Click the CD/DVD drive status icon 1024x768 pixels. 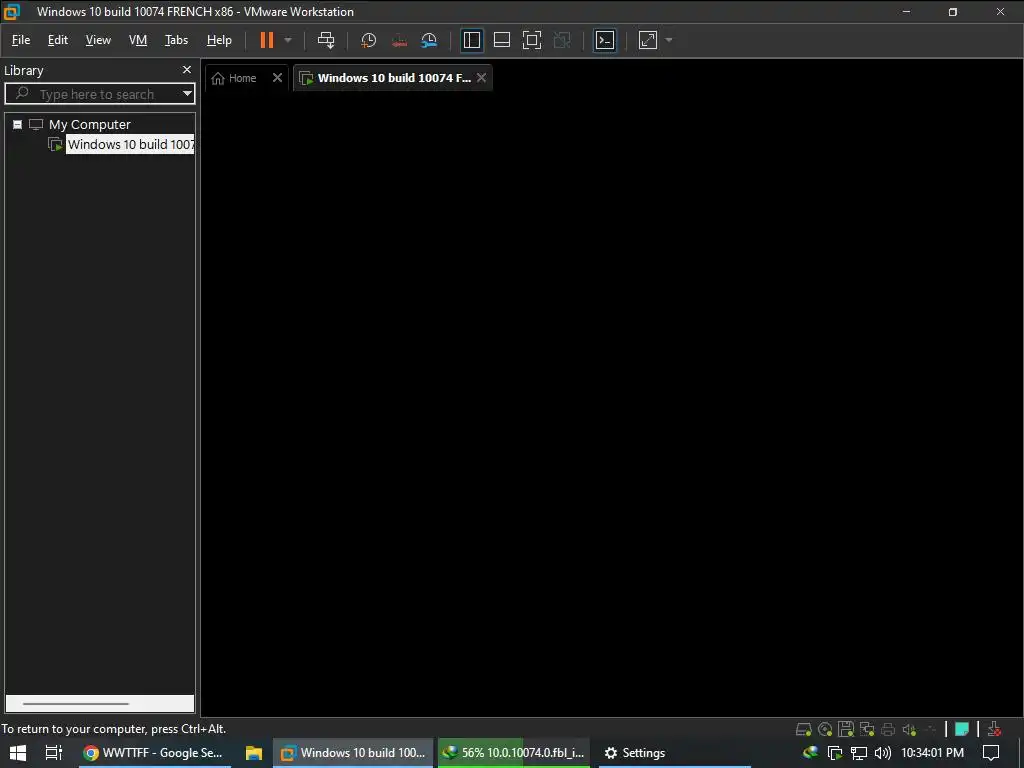825,729
